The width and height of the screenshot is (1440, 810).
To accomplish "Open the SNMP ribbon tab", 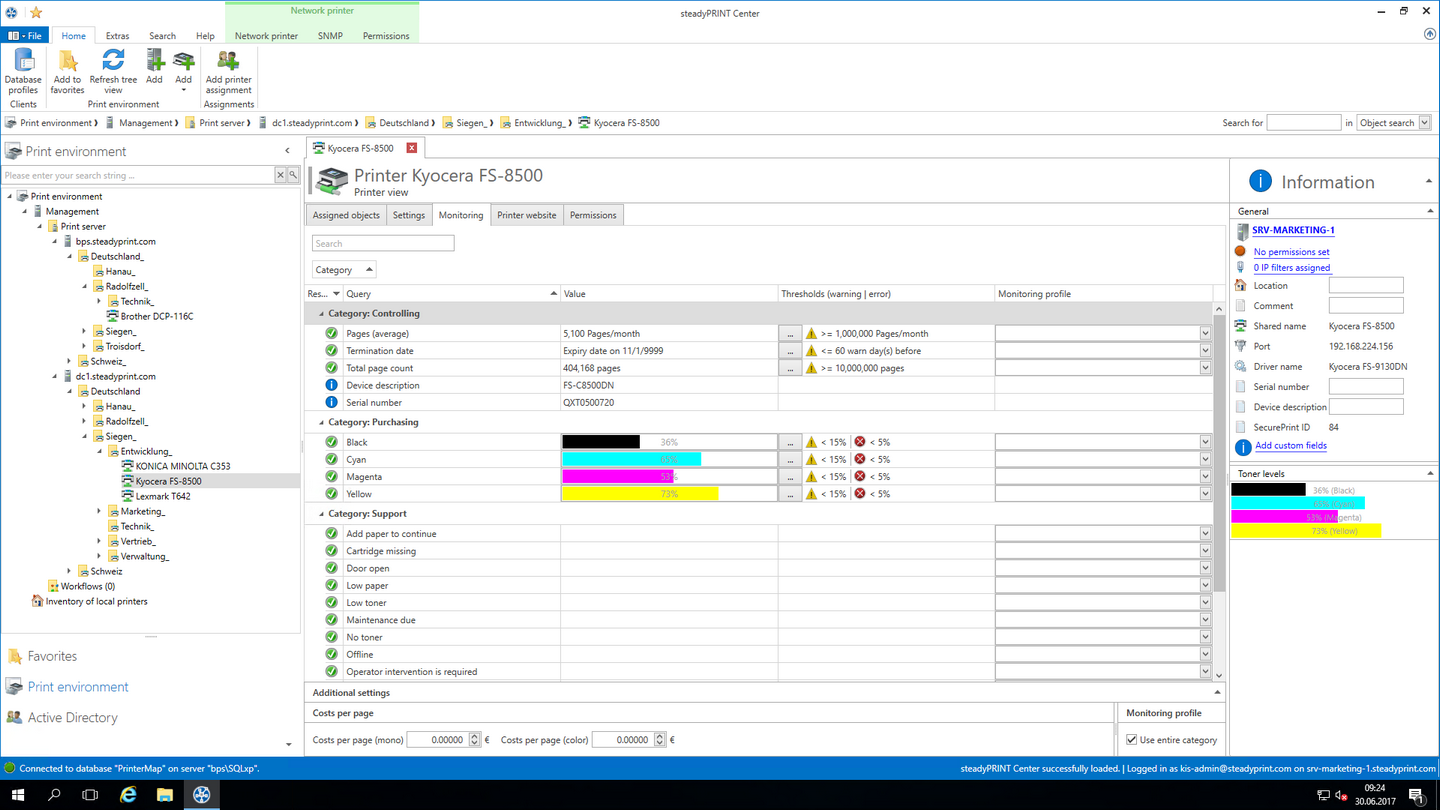I will pos(330,36).
